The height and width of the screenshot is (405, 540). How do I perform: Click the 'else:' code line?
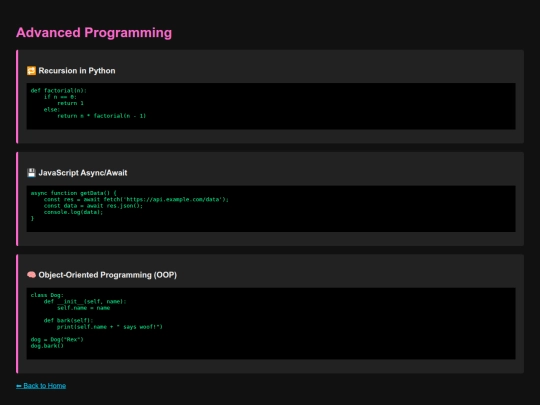click(x=52, y=110)
